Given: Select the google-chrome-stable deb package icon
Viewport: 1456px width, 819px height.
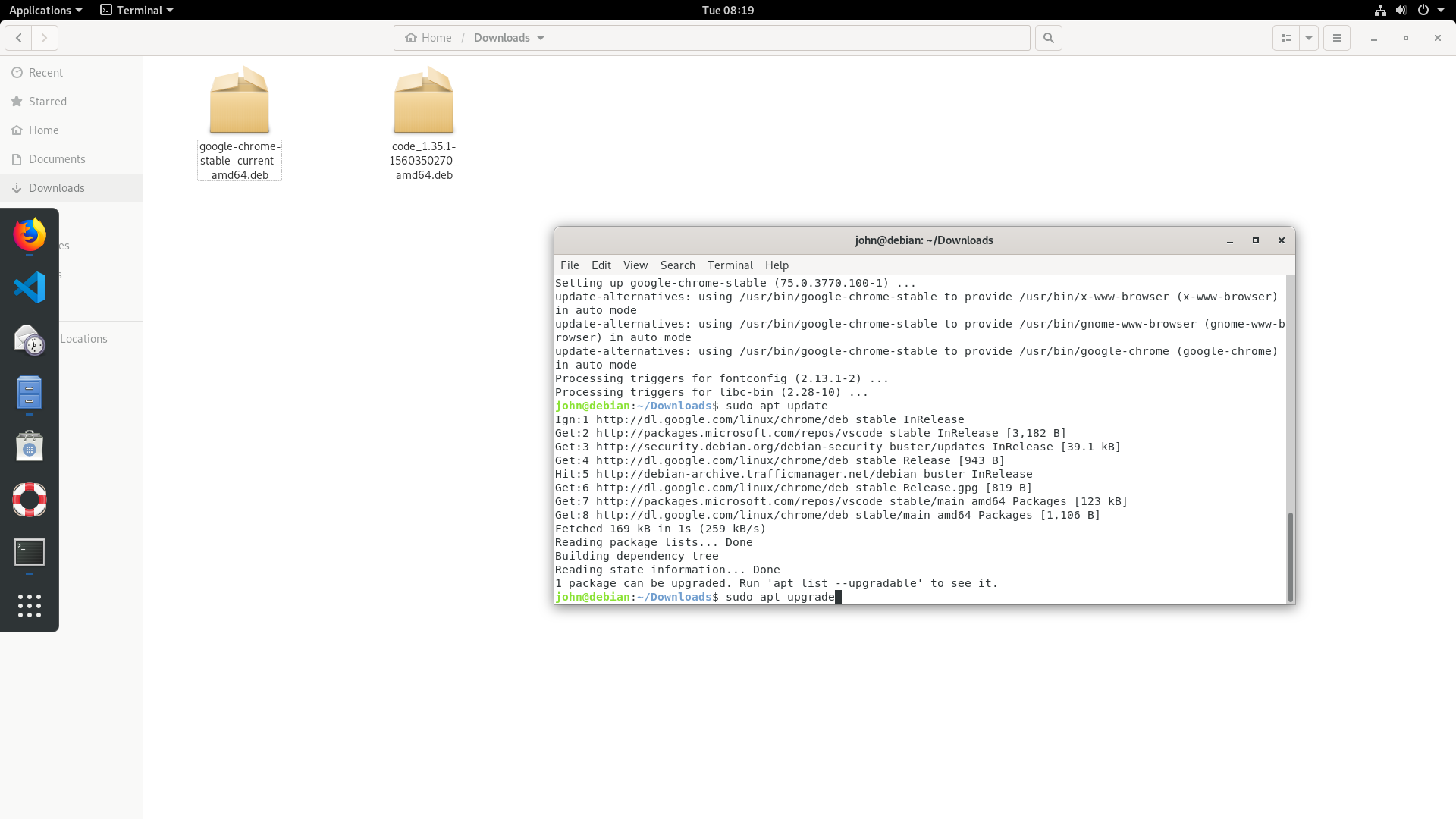Looking at the screenshot, I should (240, 101).
